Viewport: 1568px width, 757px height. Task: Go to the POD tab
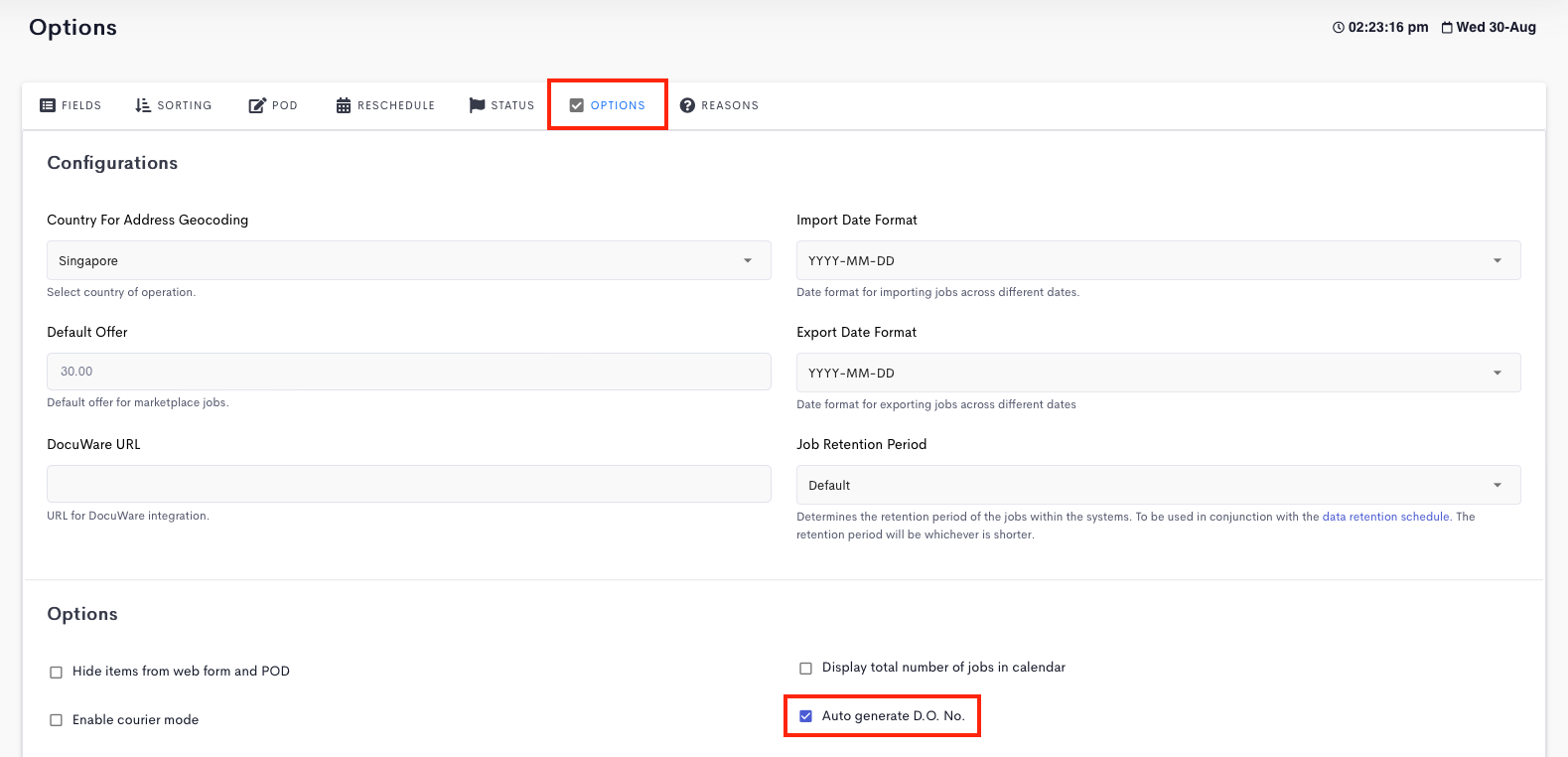(x=273, y=105)
